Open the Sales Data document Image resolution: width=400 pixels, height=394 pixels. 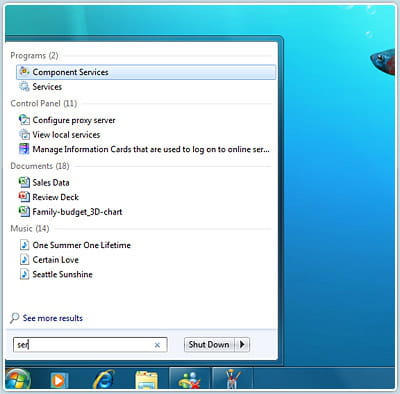click(51, 182)
